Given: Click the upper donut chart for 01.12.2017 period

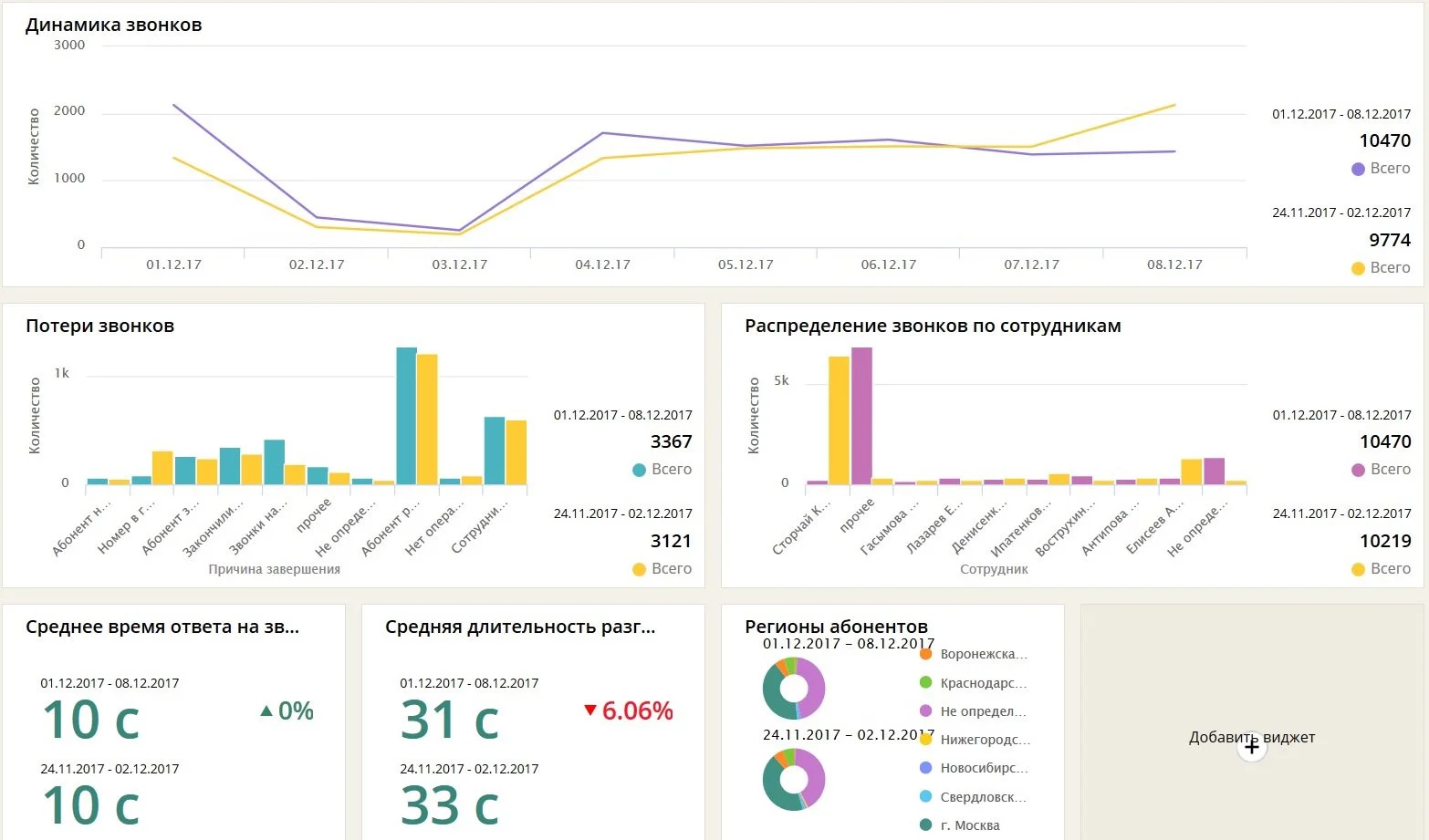Looking at the screenshot, I should pyautogui.click(x=794, y=689).
